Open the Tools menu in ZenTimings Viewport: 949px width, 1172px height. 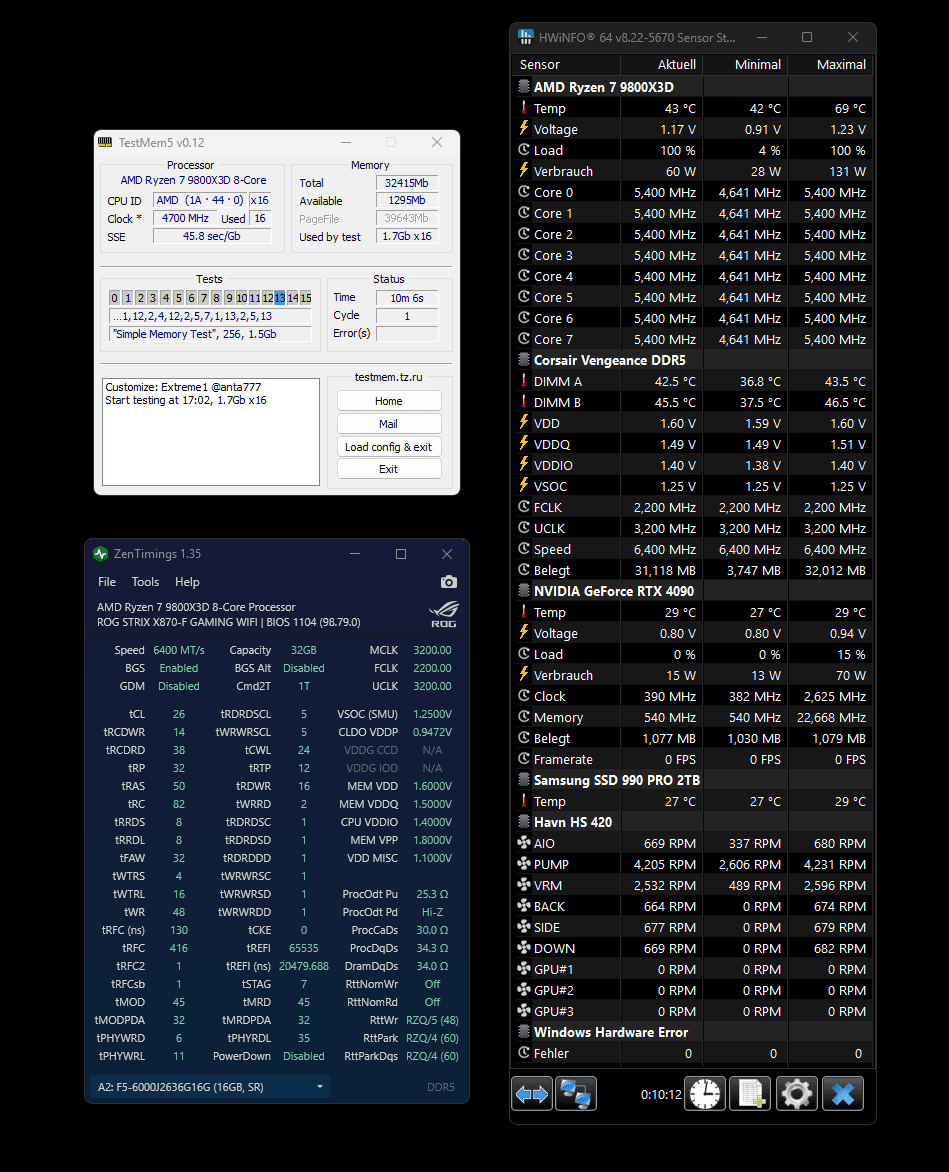(x=146, y=582)
